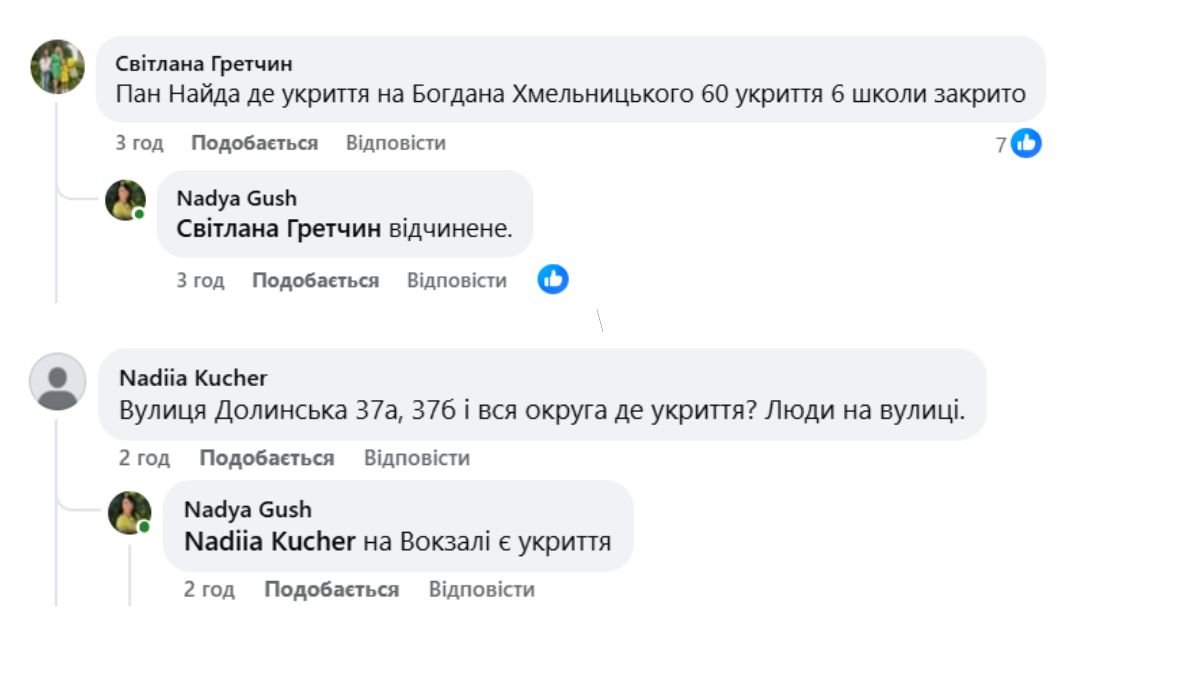1200x675 pixels.
Task: Reply to Світлана Гретчин's comment
Action: click(395, 143)
